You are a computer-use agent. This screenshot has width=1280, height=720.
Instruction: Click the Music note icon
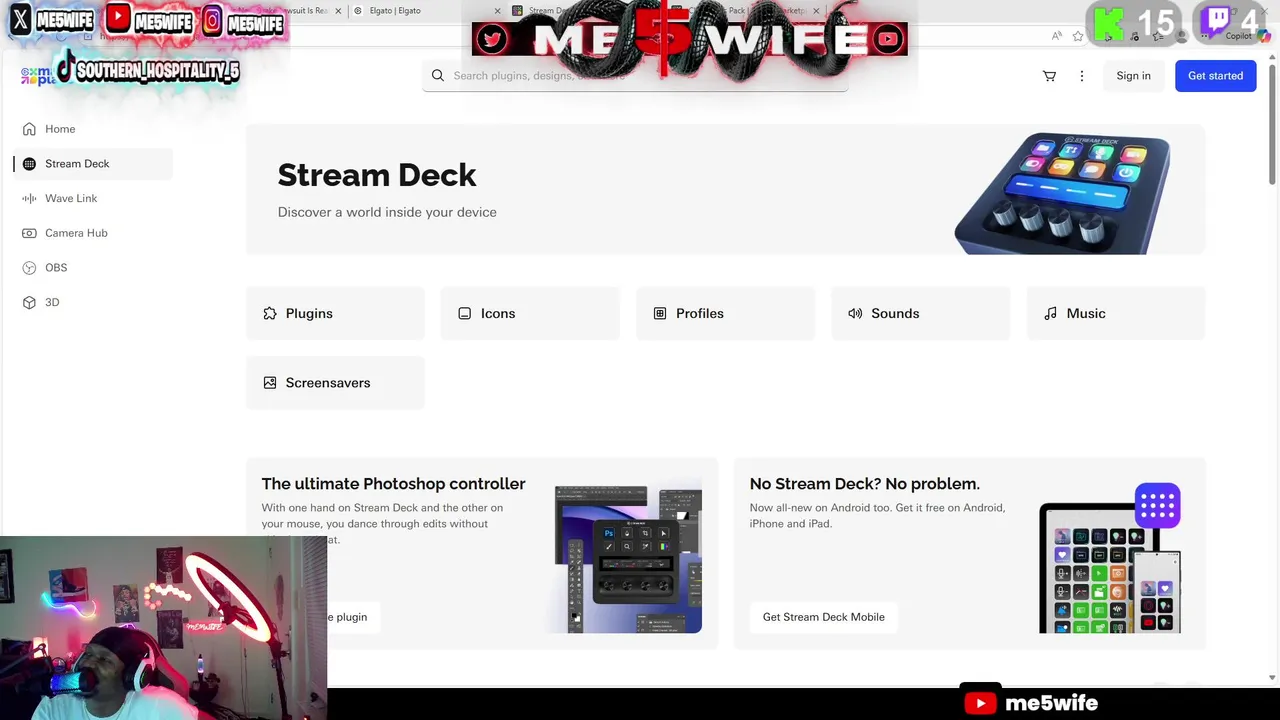click(1050, 313)
